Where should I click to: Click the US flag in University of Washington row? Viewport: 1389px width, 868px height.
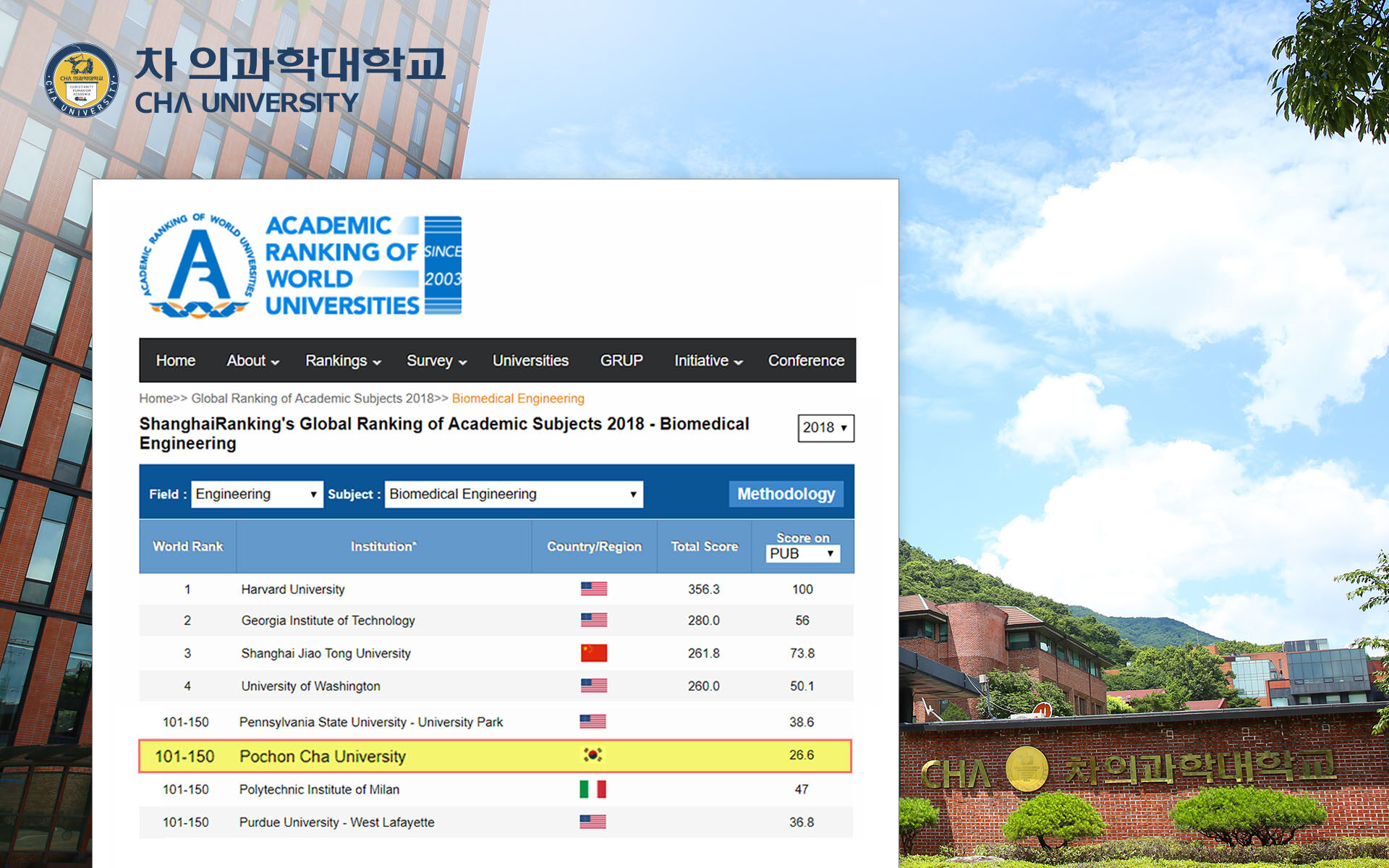[x=593, y=685]
